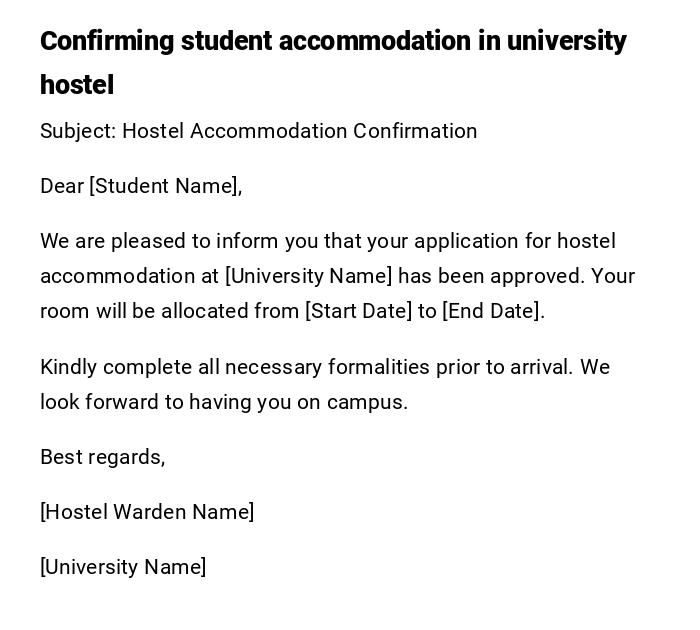Click "[University Name]" placeholder in the body paragraph
700x630 pixels.
308,276
